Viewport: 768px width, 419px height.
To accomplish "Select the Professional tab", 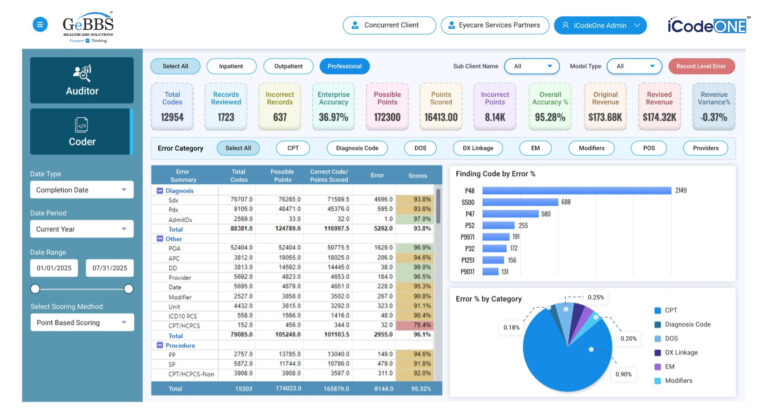I will pos(345,66).
